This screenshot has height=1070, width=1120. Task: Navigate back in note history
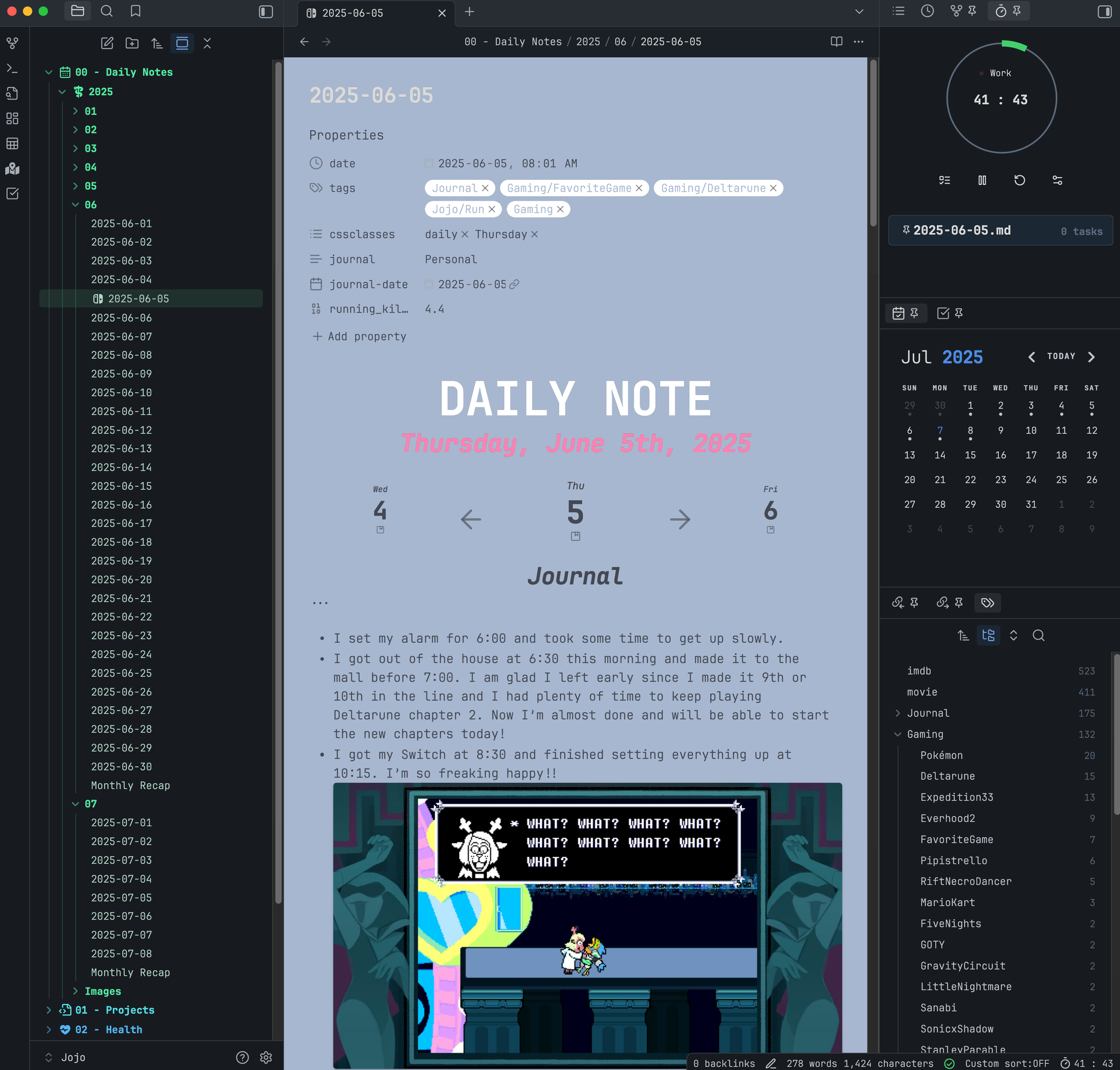[305, 42]
